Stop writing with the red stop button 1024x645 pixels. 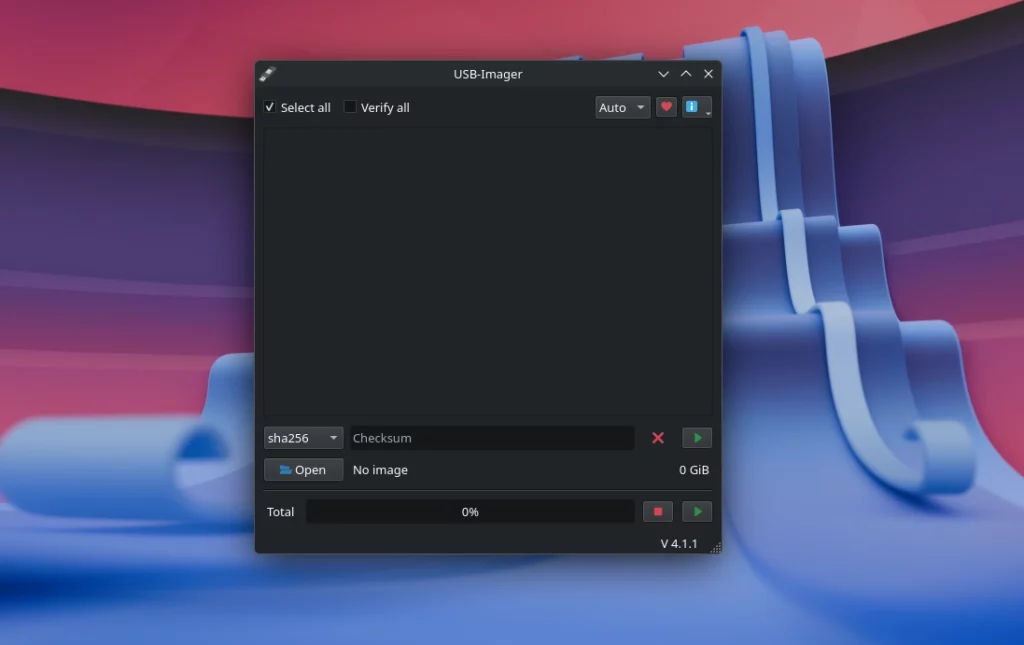click(658, 512)
